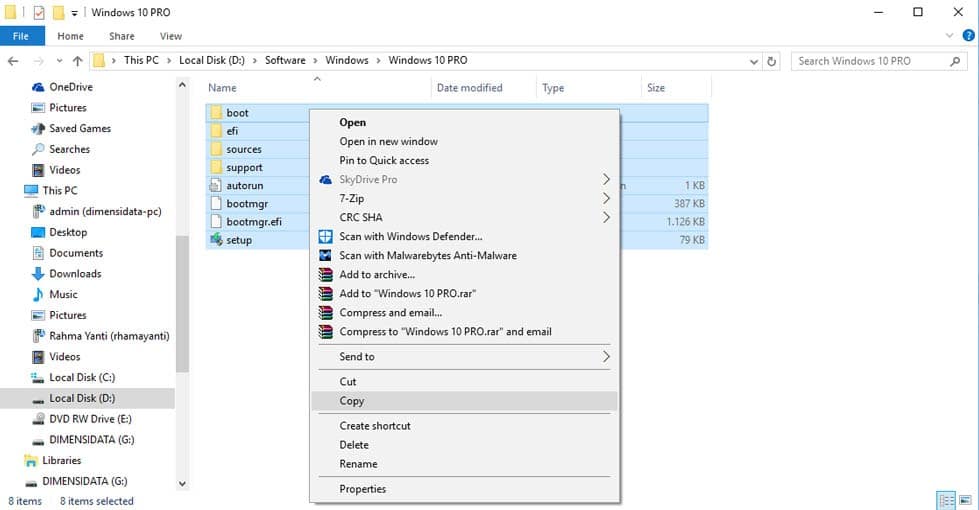
Task: Click the This PC monitor icon
Action: [31, 190]
